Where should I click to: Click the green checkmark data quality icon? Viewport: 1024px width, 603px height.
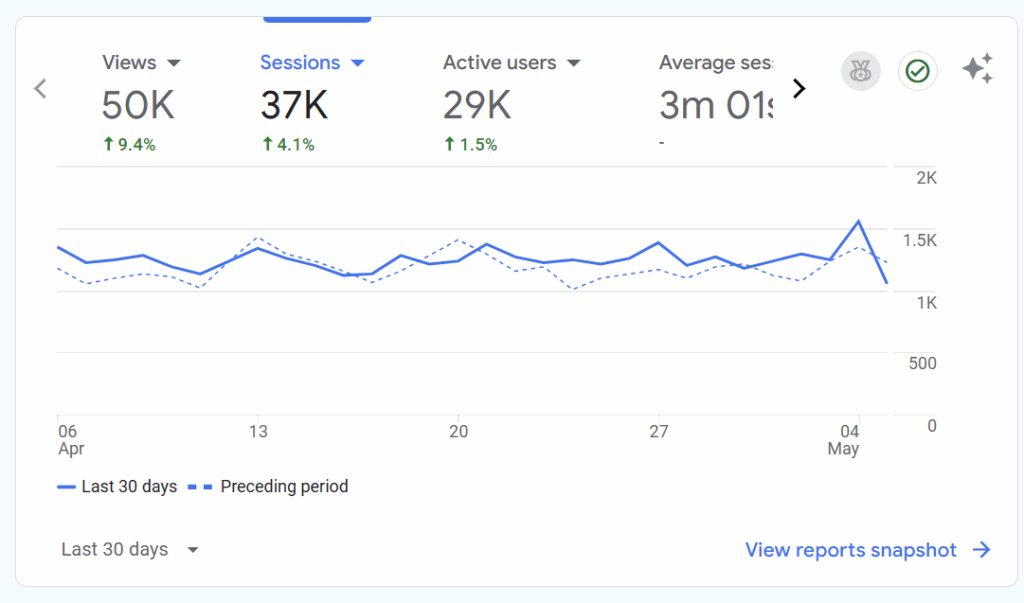[x=917, y=72]
